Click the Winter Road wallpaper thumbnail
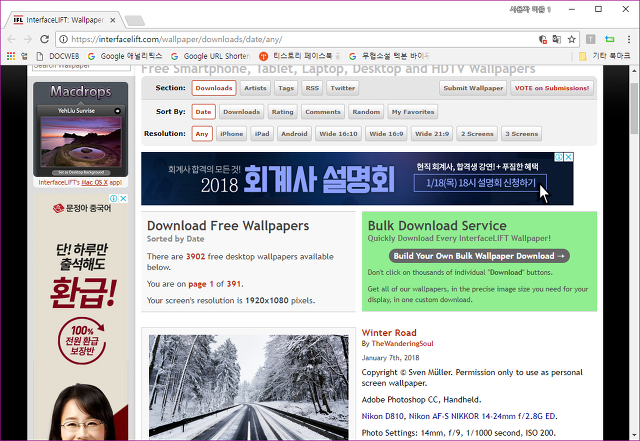Image resolution: width=640 pixels, height=441 pixels. point(249,387)
